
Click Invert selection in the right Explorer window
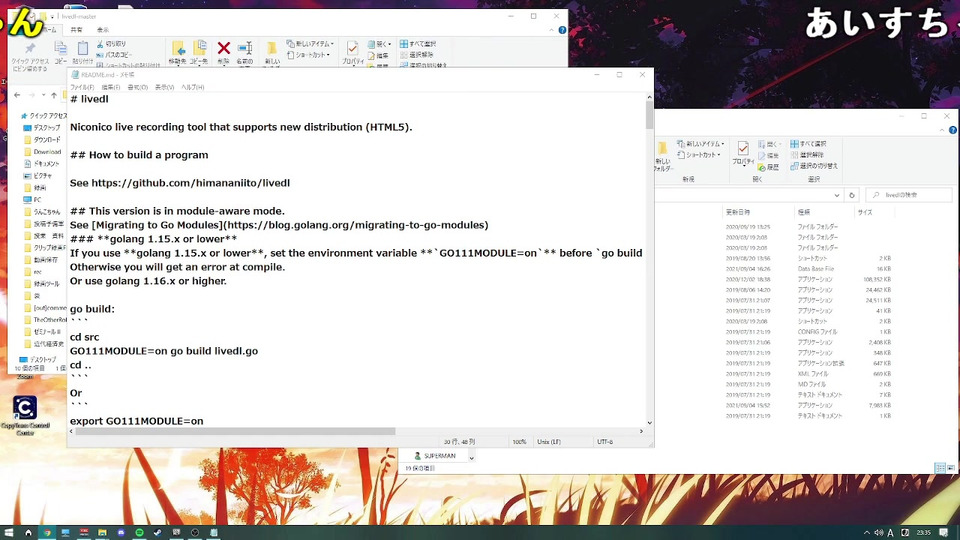(814, 166)
